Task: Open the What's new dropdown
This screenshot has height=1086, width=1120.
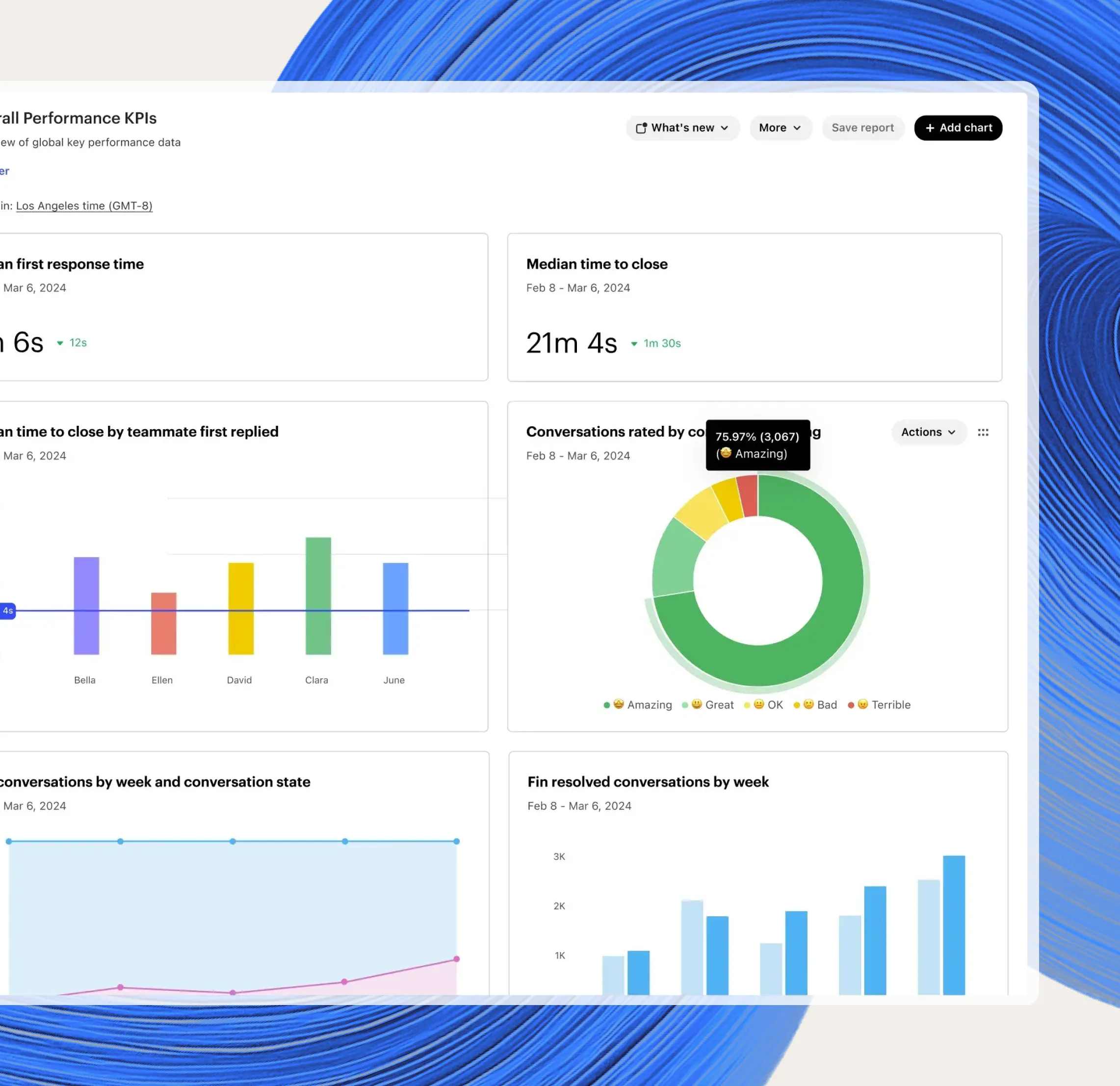Action: point(682,128)
